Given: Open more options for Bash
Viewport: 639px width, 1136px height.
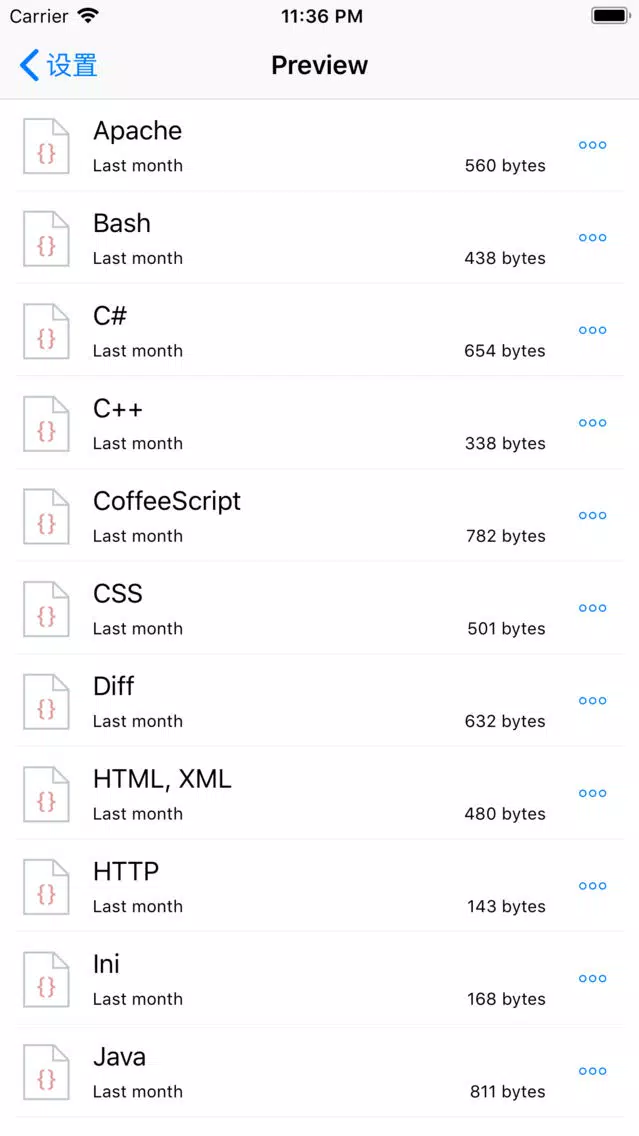Looking at the screenshot, I should point(592,238).
